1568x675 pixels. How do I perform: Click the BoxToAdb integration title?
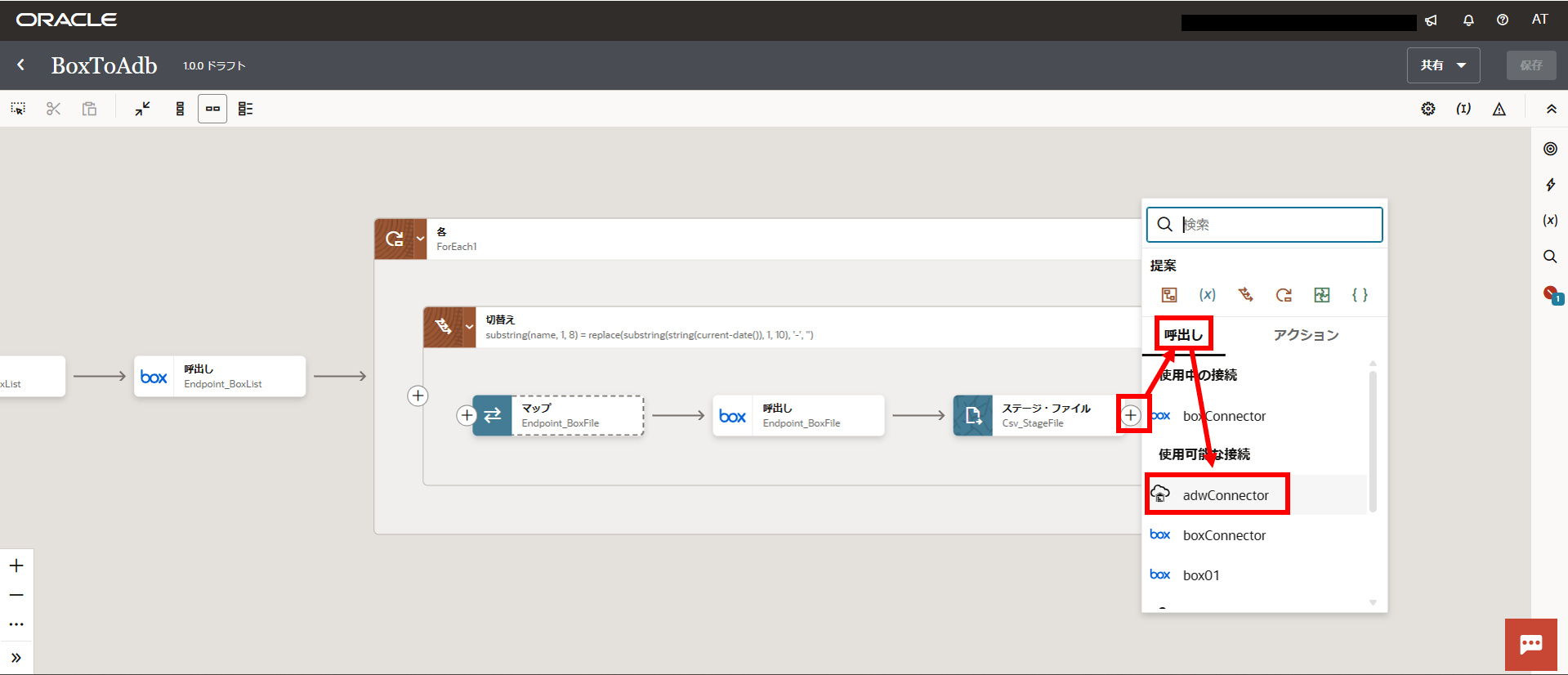coord(104,65)
